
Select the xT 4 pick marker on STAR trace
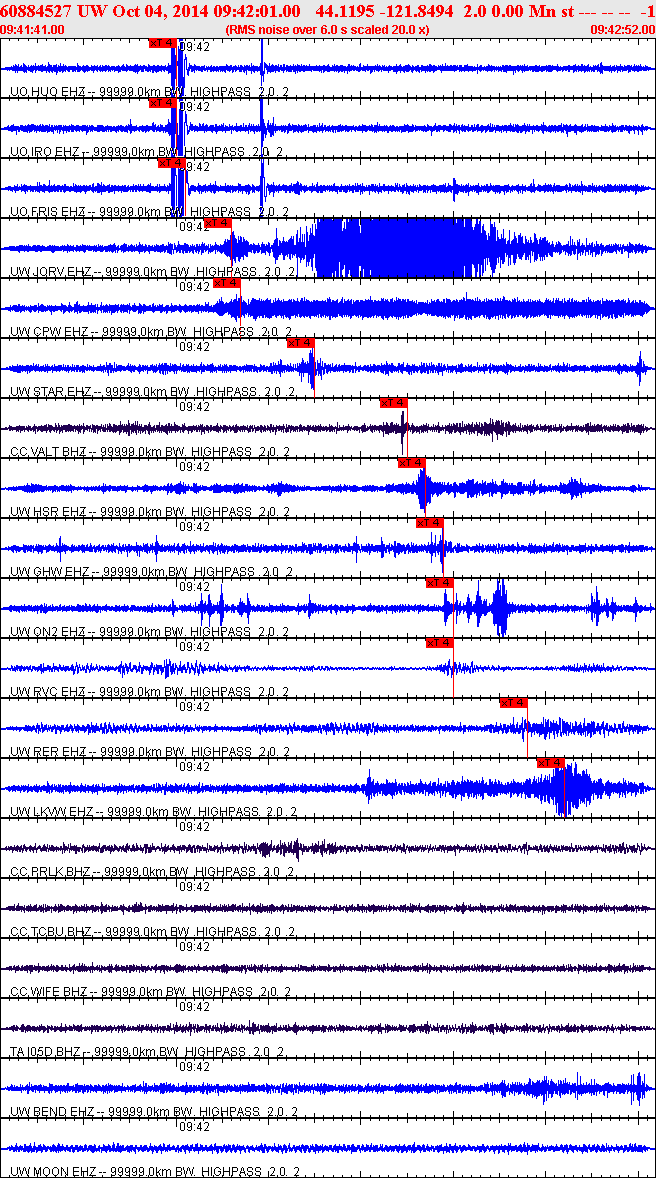point(301,343)
